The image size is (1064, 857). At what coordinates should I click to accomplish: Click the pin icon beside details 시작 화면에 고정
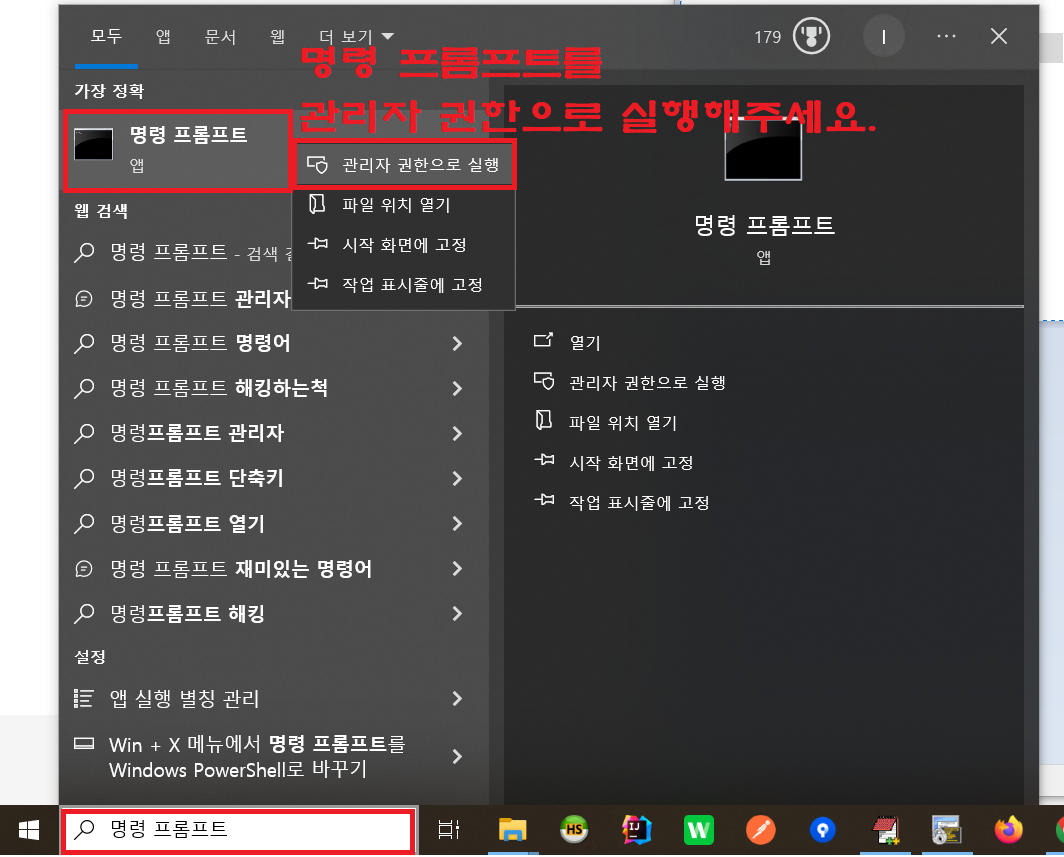(x=544, y=460)
